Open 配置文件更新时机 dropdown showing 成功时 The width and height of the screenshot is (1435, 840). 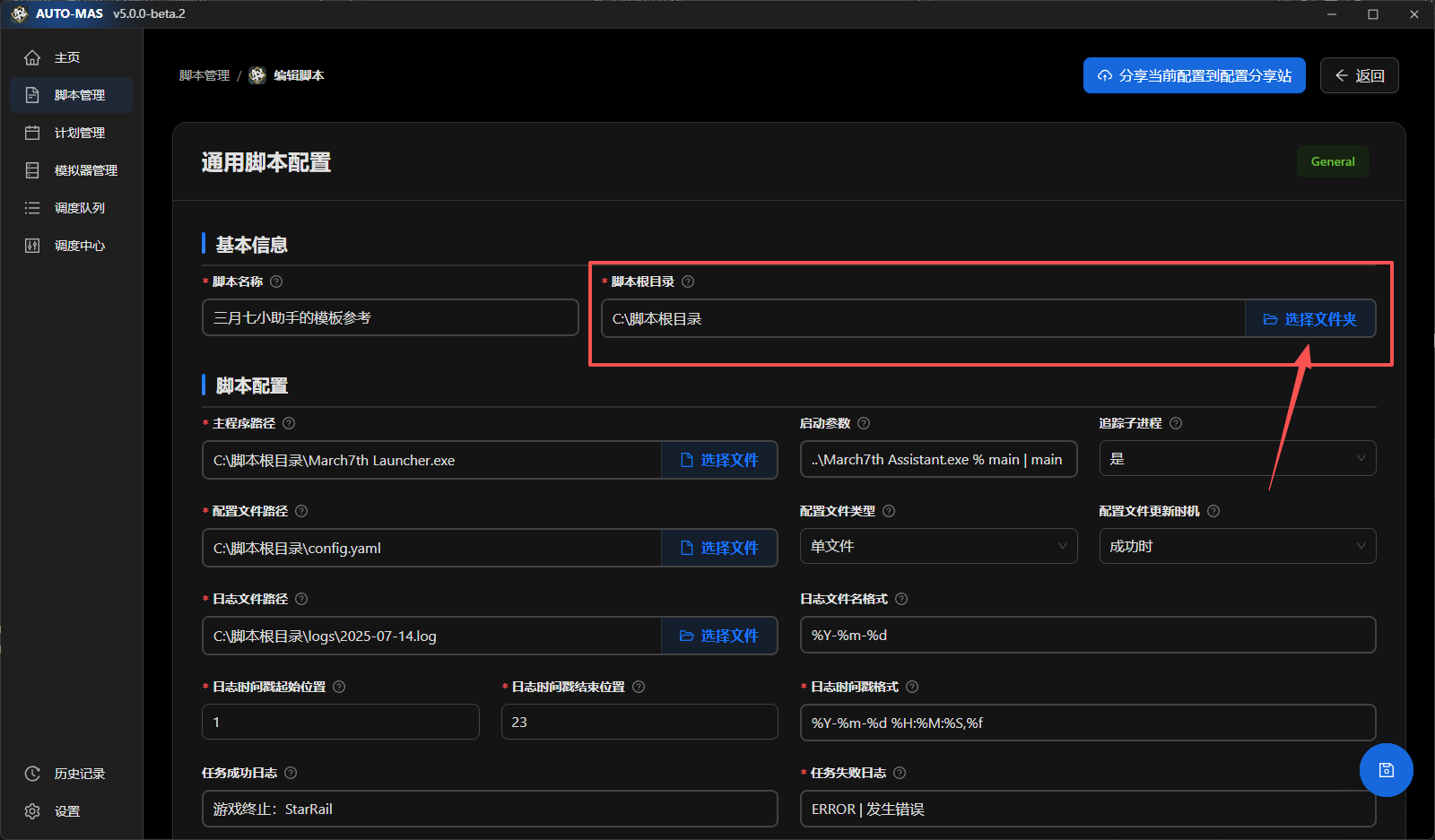(x=1237, y=547)
